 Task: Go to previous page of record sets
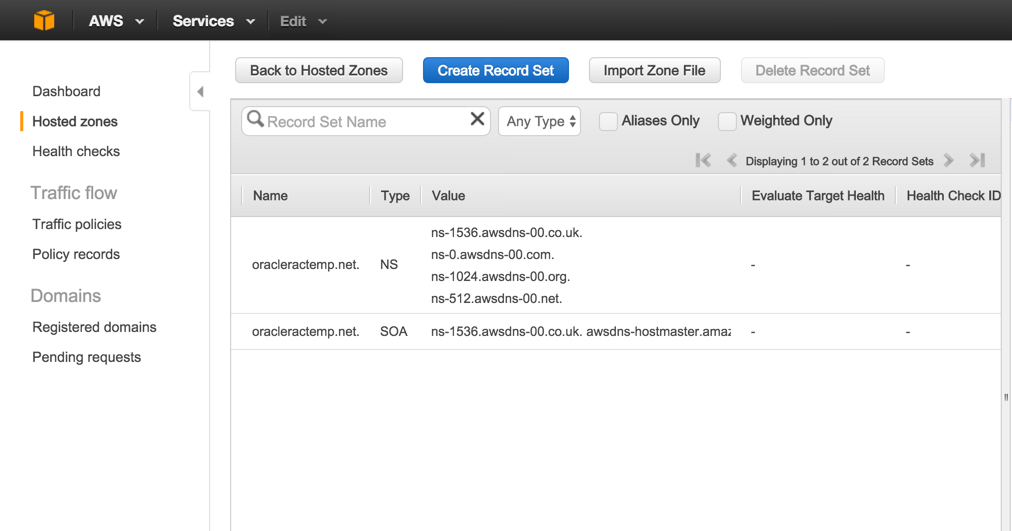point(732,160)
